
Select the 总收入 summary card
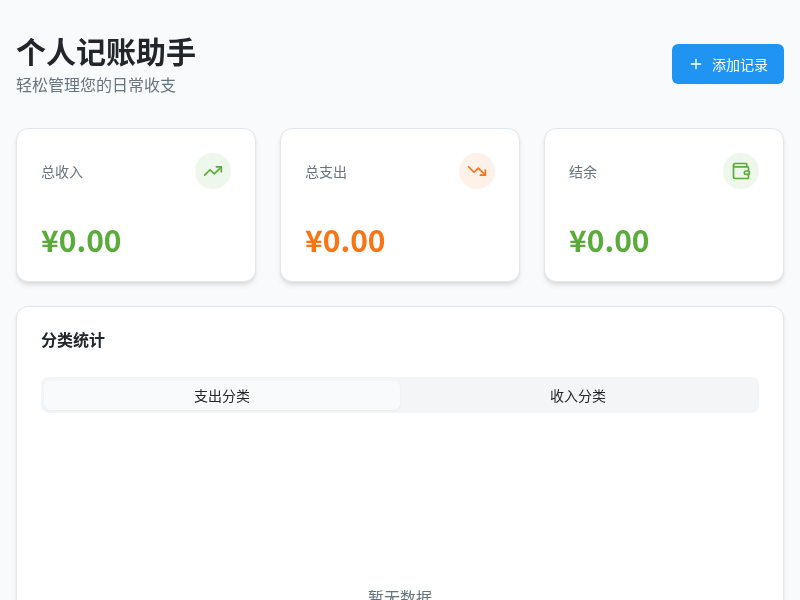136,205
